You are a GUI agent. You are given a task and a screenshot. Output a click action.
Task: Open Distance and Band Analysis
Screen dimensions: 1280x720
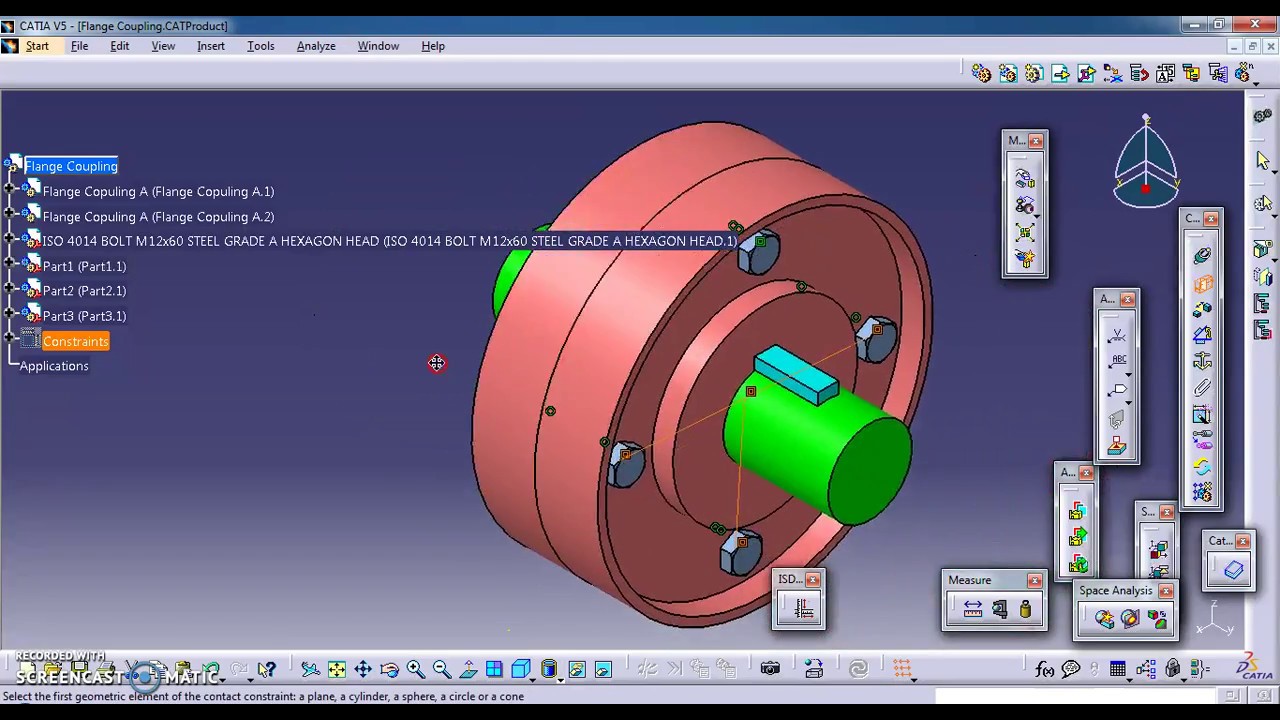click(1157, 619)
